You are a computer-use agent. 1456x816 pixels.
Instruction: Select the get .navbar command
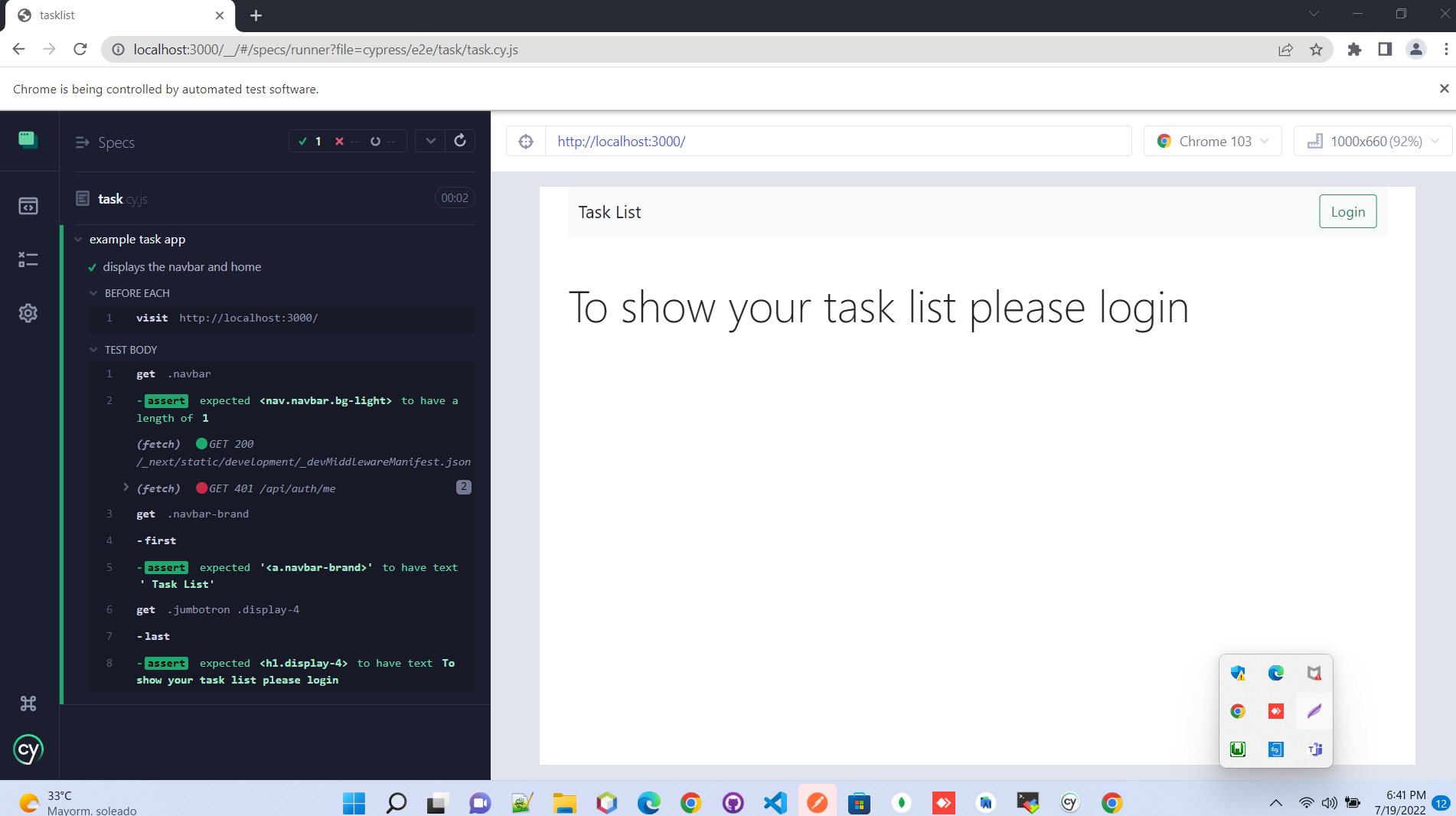[x=281, y=374]
